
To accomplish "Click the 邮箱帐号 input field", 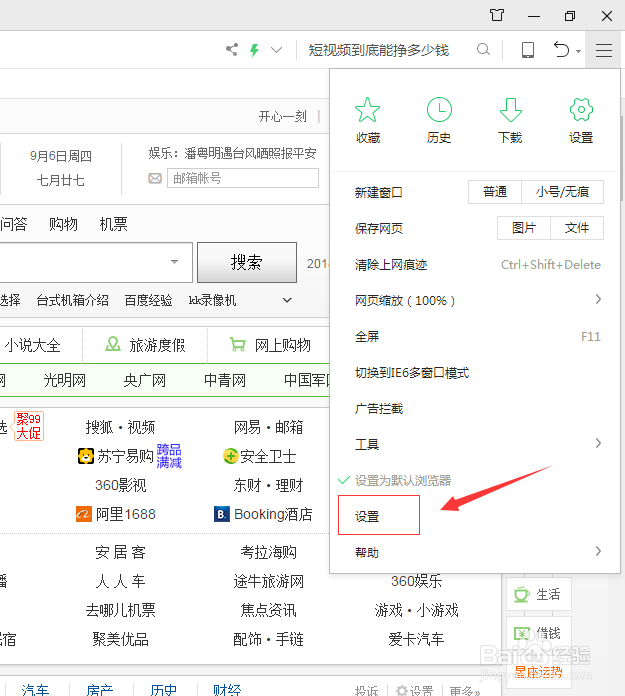I will pos(243,178).
